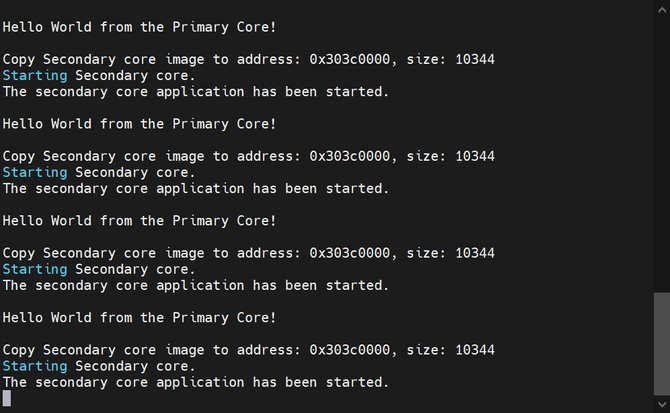
Task: Click the cyan "Starting" word in the bottommost block
Action: [35, 366]
